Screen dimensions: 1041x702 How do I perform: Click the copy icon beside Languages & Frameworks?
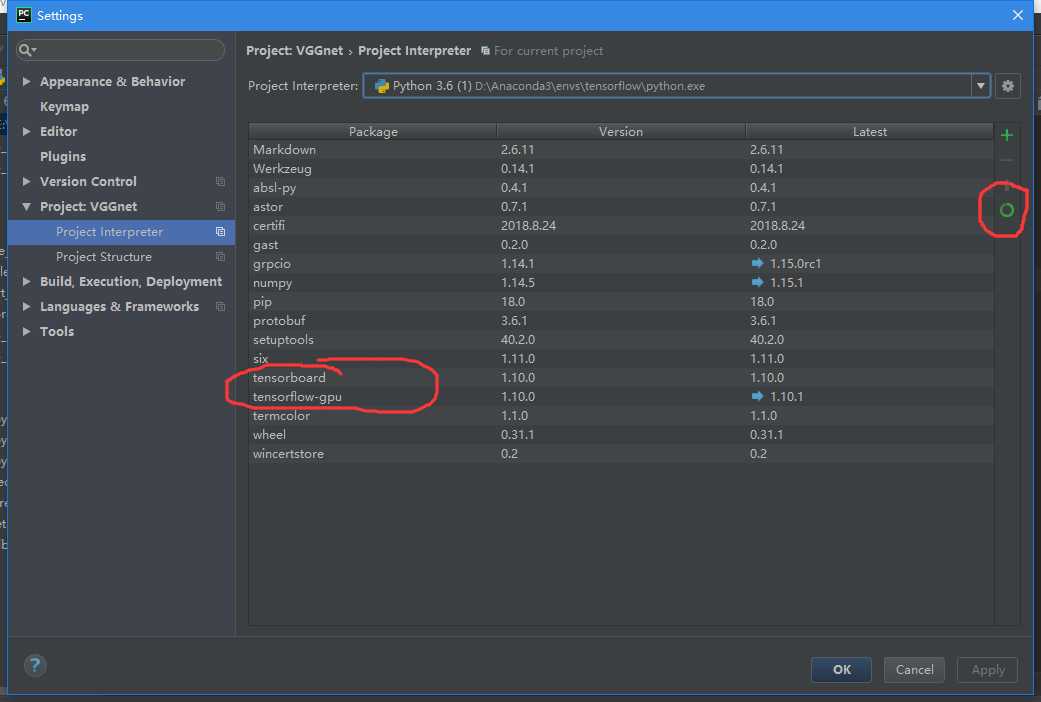[x=220, y=306]
